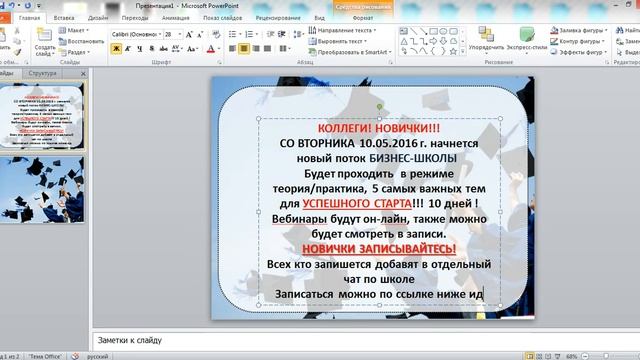
Task: Decrease list indent level icon
Action: 270,34
